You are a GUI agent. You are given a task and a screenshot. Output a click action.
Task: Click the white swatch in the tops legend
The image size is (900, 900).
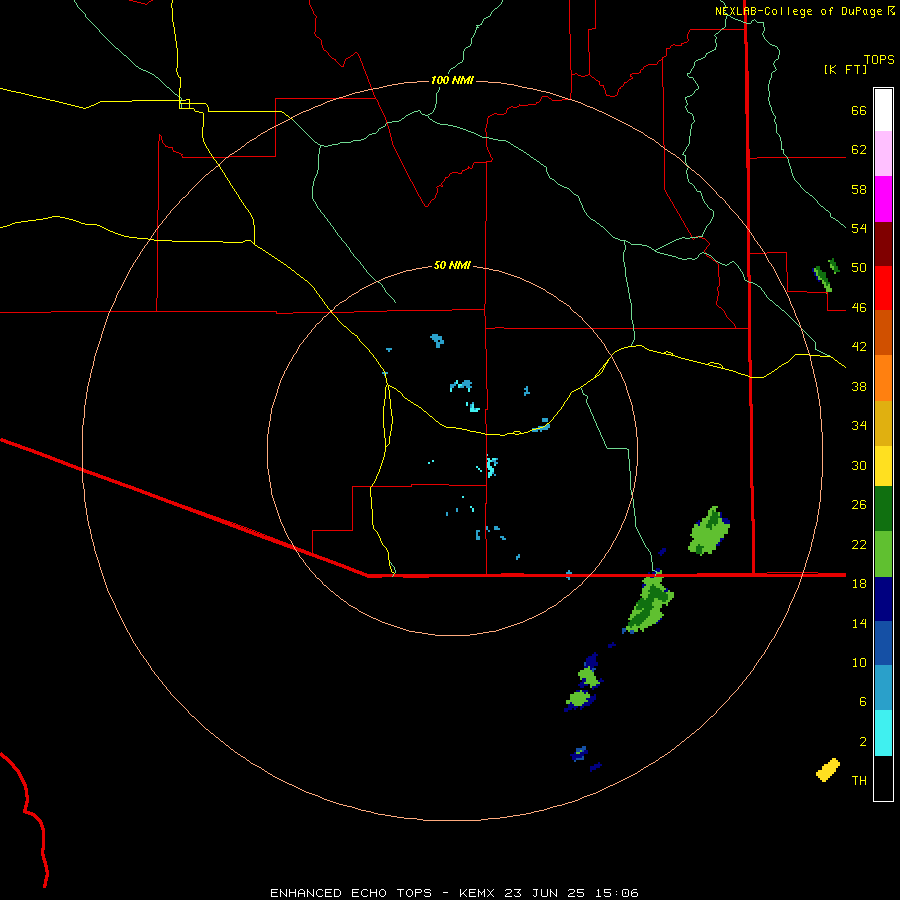[883, 110]
